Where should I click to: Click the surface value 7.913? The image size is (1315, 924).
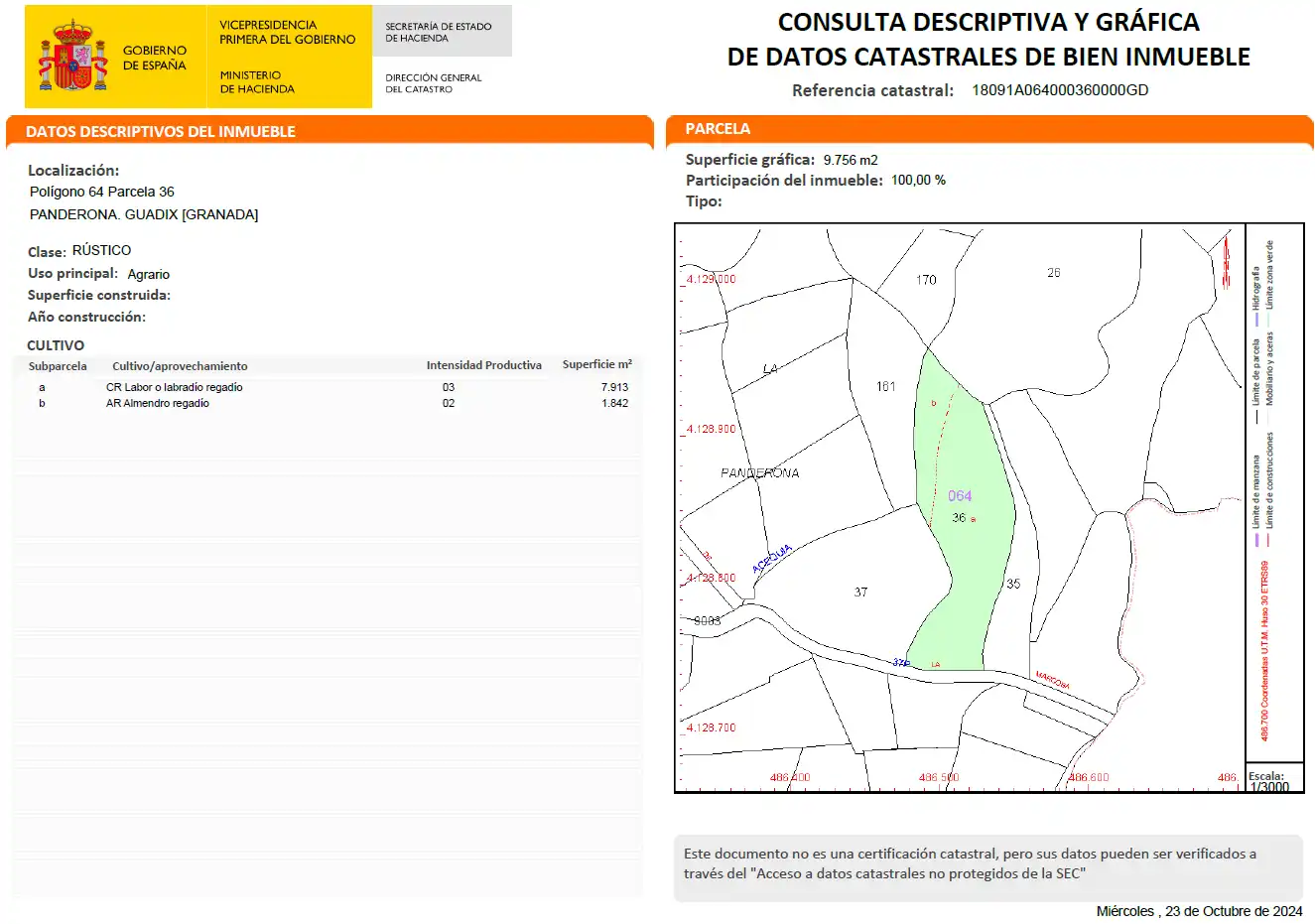[614, 387]
